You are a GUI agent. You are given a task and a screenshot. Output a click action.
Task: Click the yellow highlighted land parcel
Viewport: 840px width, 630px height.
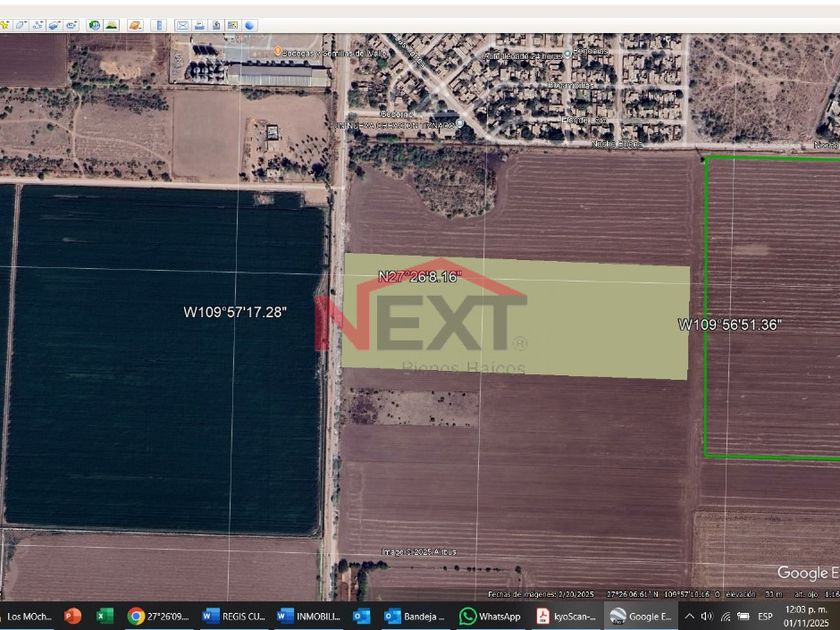pyautogui.click(x=515, y=317)
